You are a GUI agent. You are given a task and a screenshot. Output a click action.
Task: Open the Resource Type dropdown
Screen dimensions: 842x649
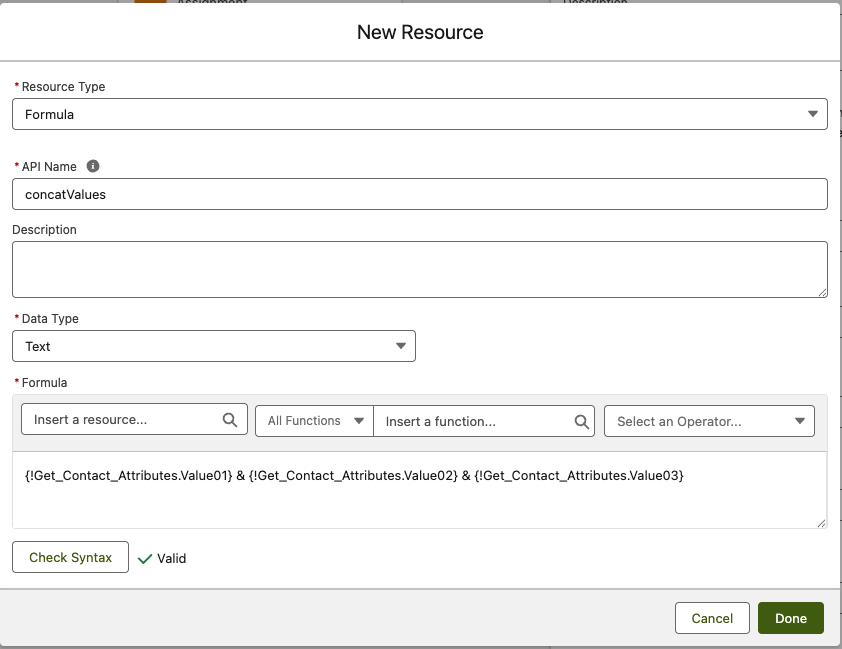click(419, 114)
